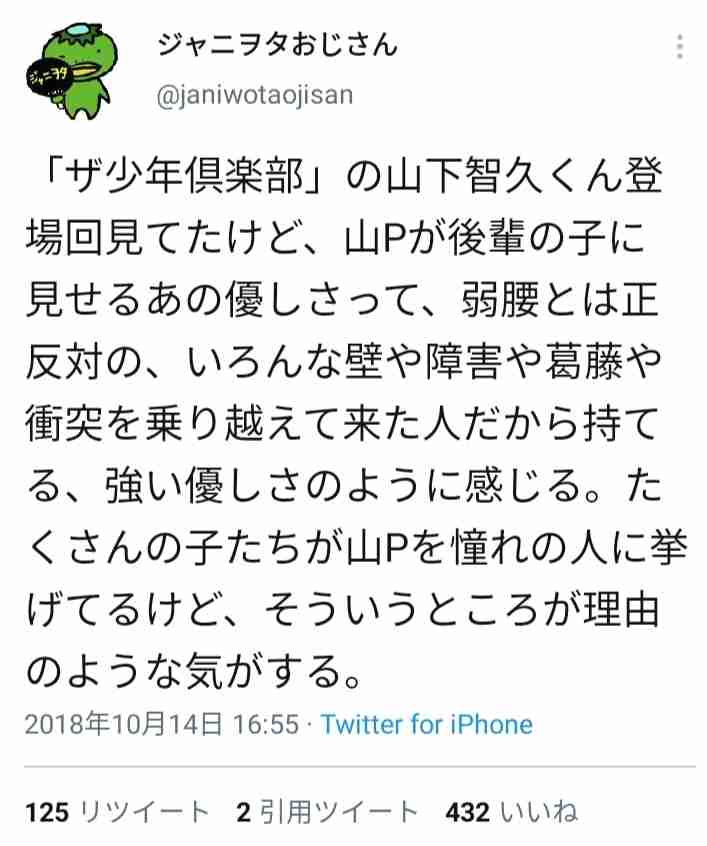Click the like count number 432
This screenshot has height=846, width=707.
pyautogui.click(x=467, y=812)
